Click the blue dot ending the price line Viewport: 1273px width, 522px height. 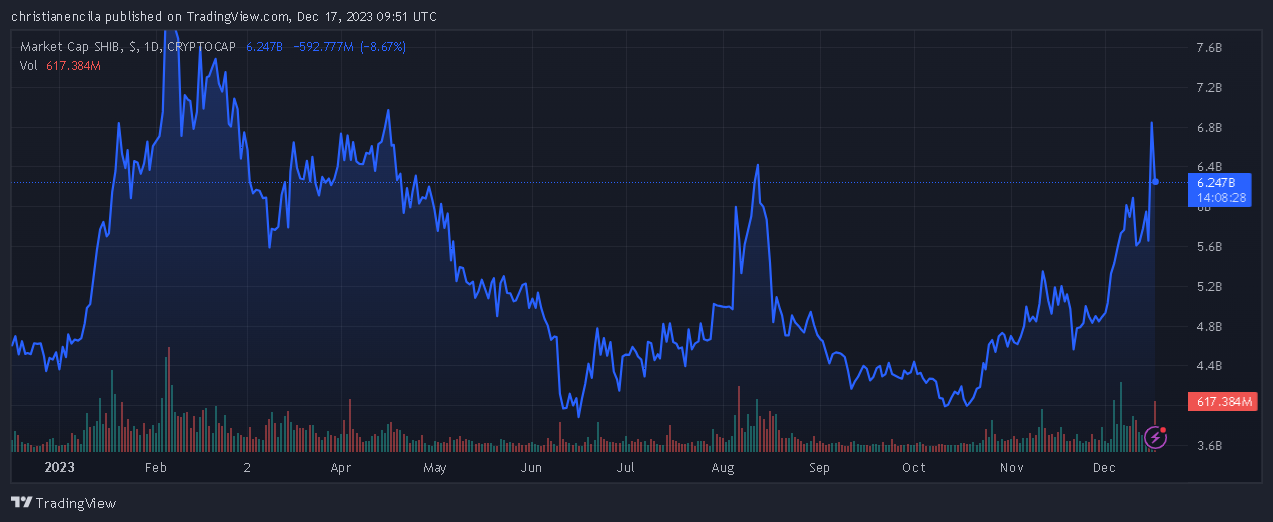tap(1156, 182)
